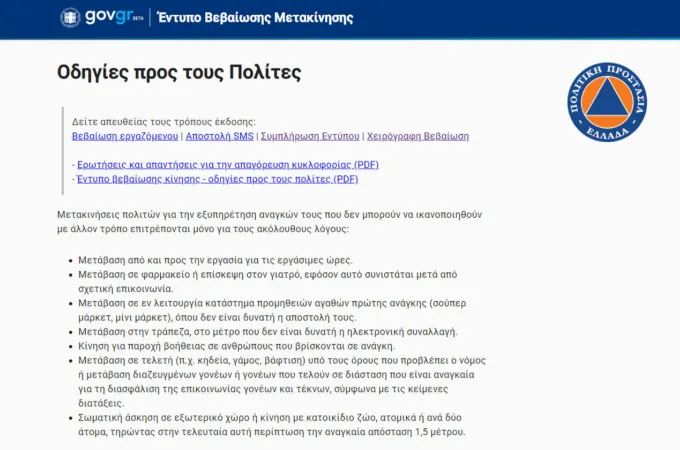Click bullet about κατάστημα προμηθειών αγαθών

[x=272, y=310]
